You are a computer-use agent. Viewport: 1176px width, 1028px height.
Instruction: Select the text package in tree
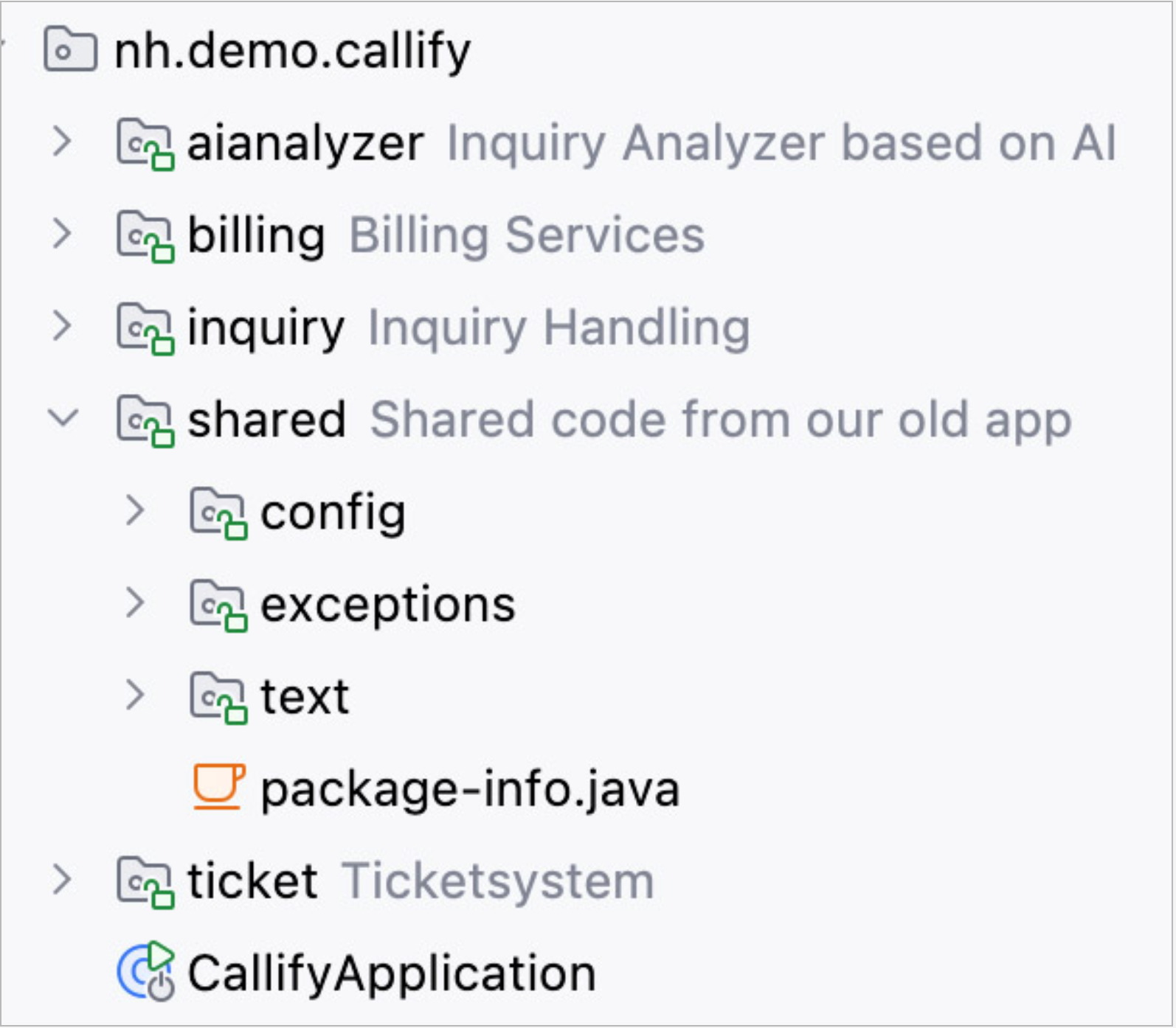[x=304, y=697]
